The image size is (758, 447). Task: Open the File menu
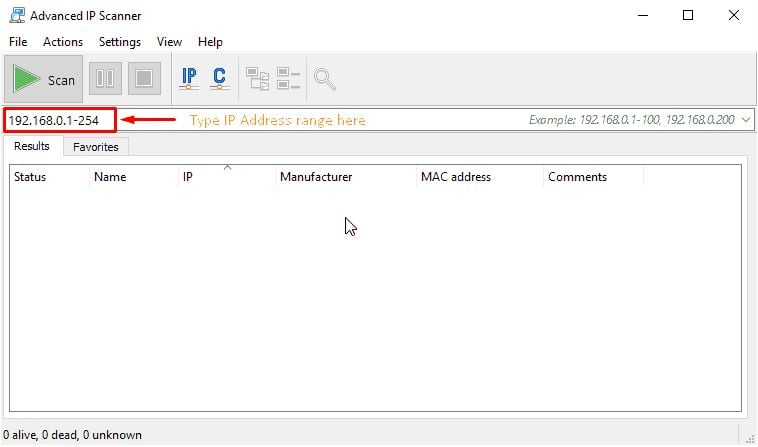[x=19, y=42]
